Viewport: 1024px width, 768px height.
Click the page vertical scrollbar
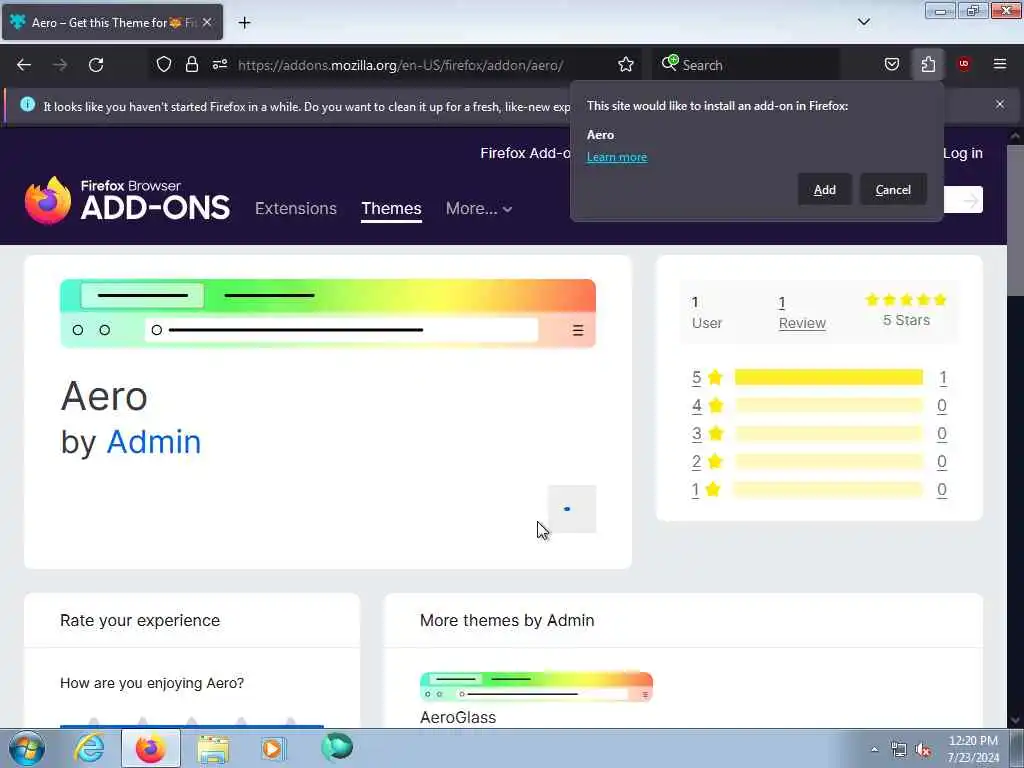tap(1015, 222)
